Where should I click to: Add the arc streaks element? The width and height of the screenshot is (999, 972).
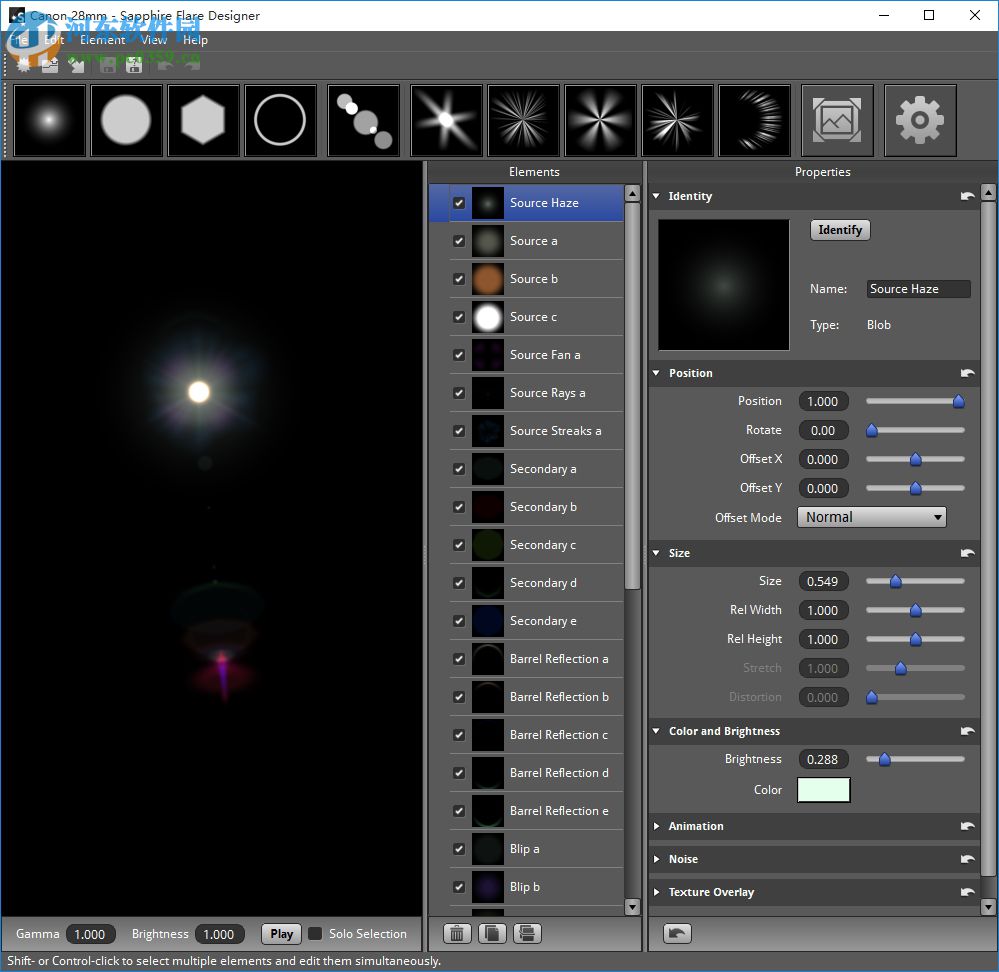click(755, 121)
